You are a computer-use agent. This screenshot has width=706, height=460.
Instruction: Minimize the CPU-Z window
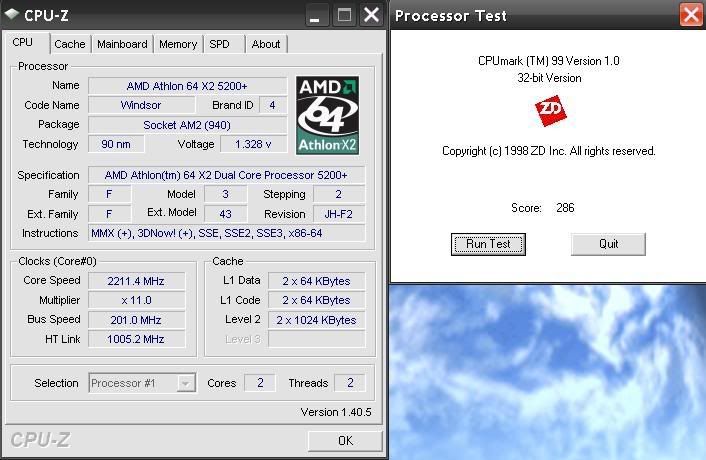coord(315,15)
